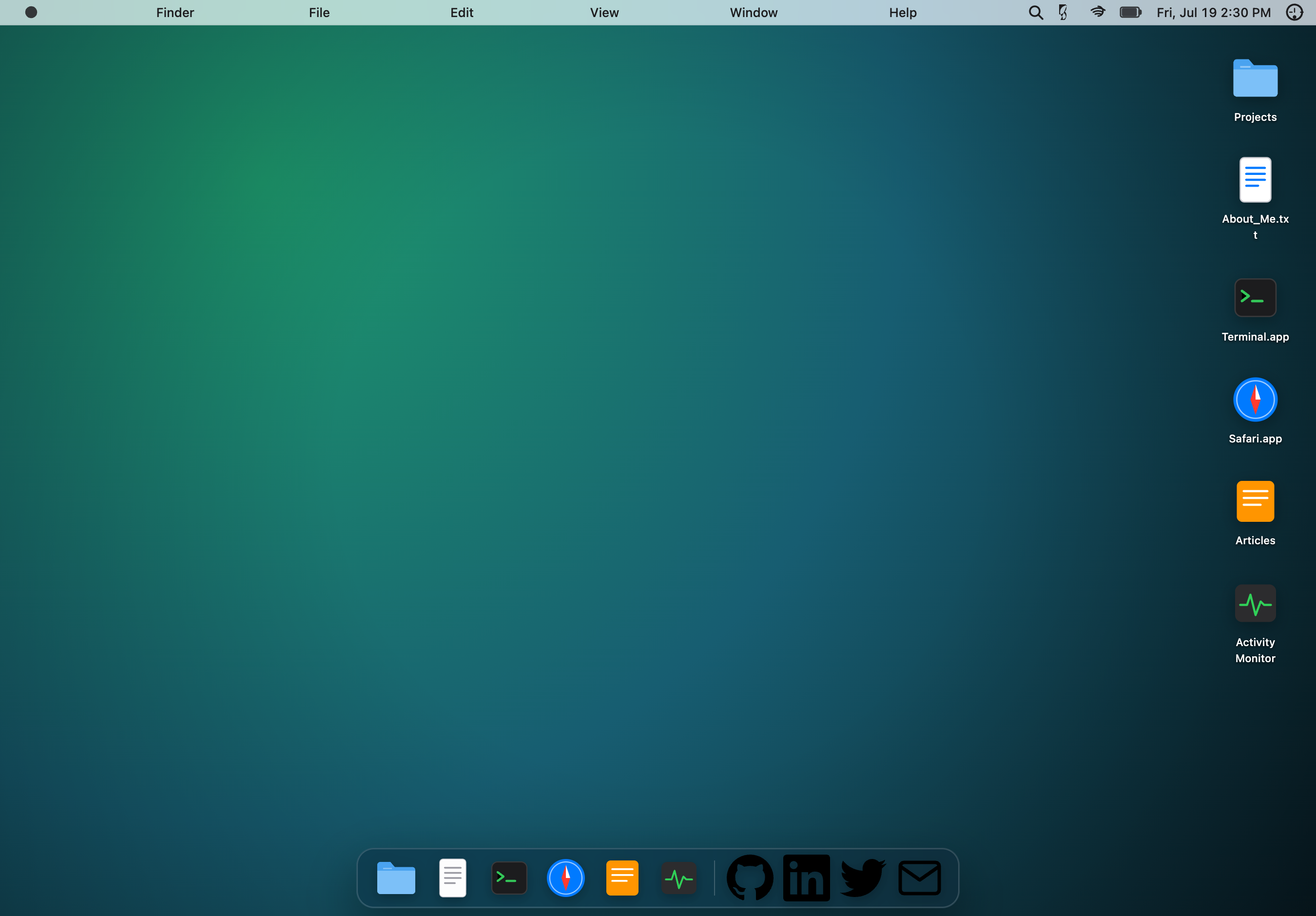Click the battery icon in the menu bar

tap(1130, 13)
